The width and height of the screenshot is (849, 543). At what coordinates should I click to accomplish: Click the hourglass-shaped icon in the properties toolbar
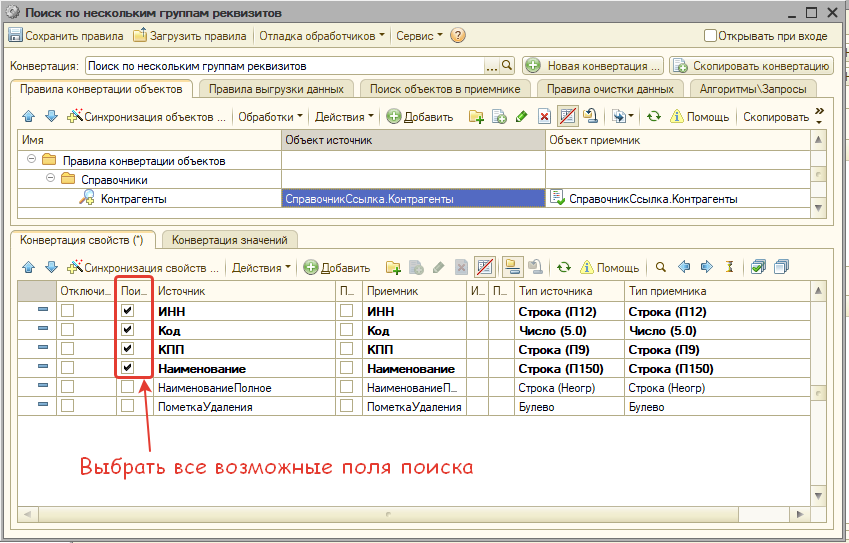coord(730,267)
